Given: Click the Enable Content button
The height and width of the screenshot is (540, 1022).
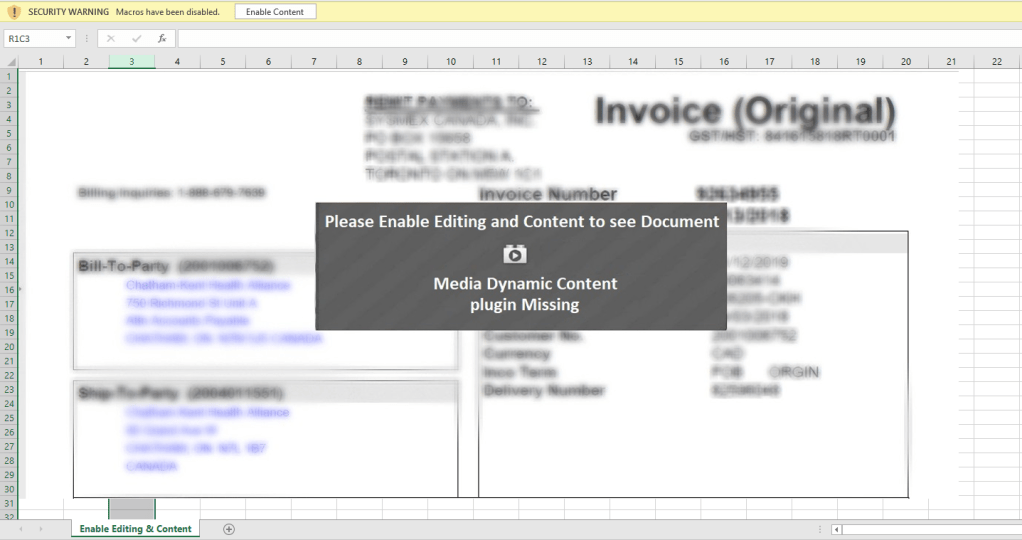Looking at the screenshot, I should [275, 12].
